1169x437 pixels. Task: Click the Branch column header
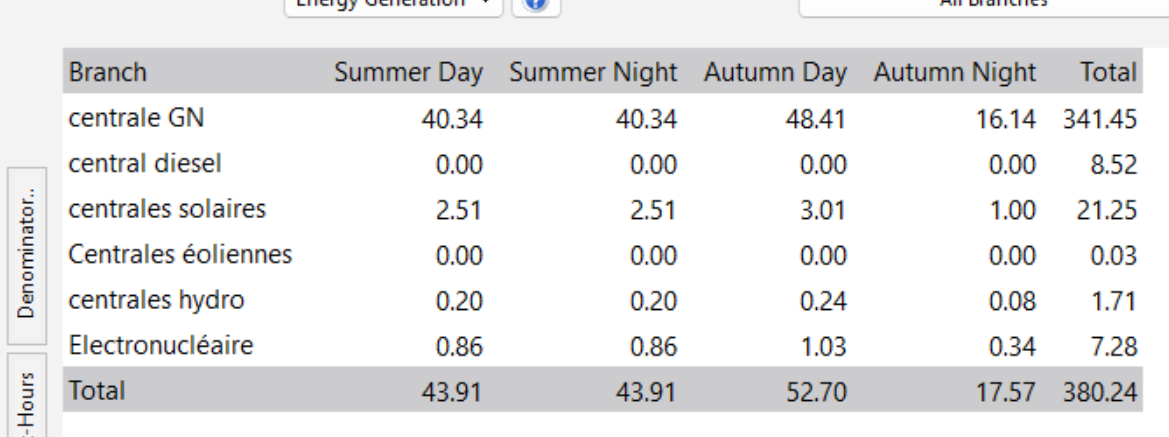pyautogui.click(x=108, y=73)
